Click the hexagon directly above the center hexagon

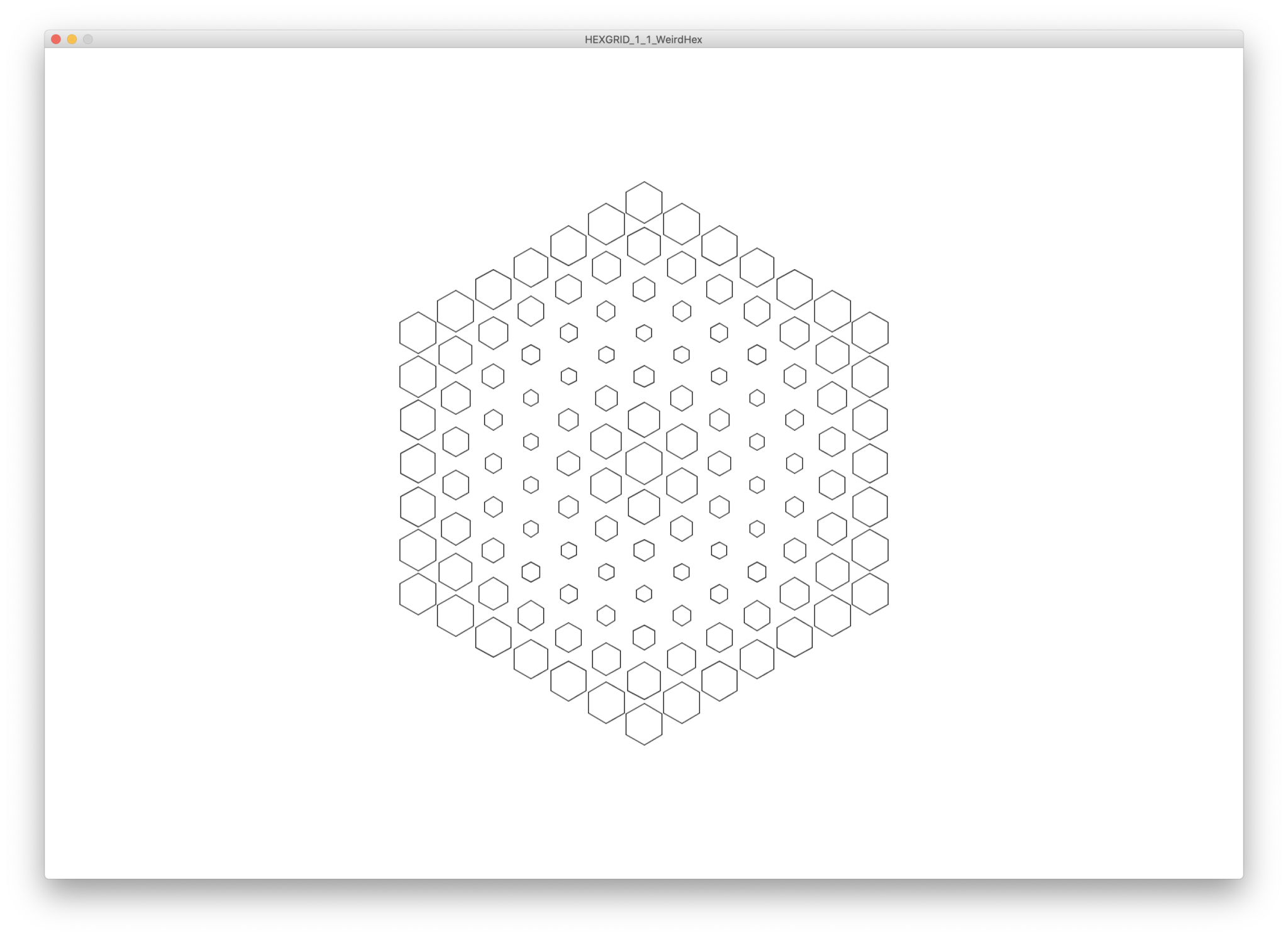click(643, 419)
